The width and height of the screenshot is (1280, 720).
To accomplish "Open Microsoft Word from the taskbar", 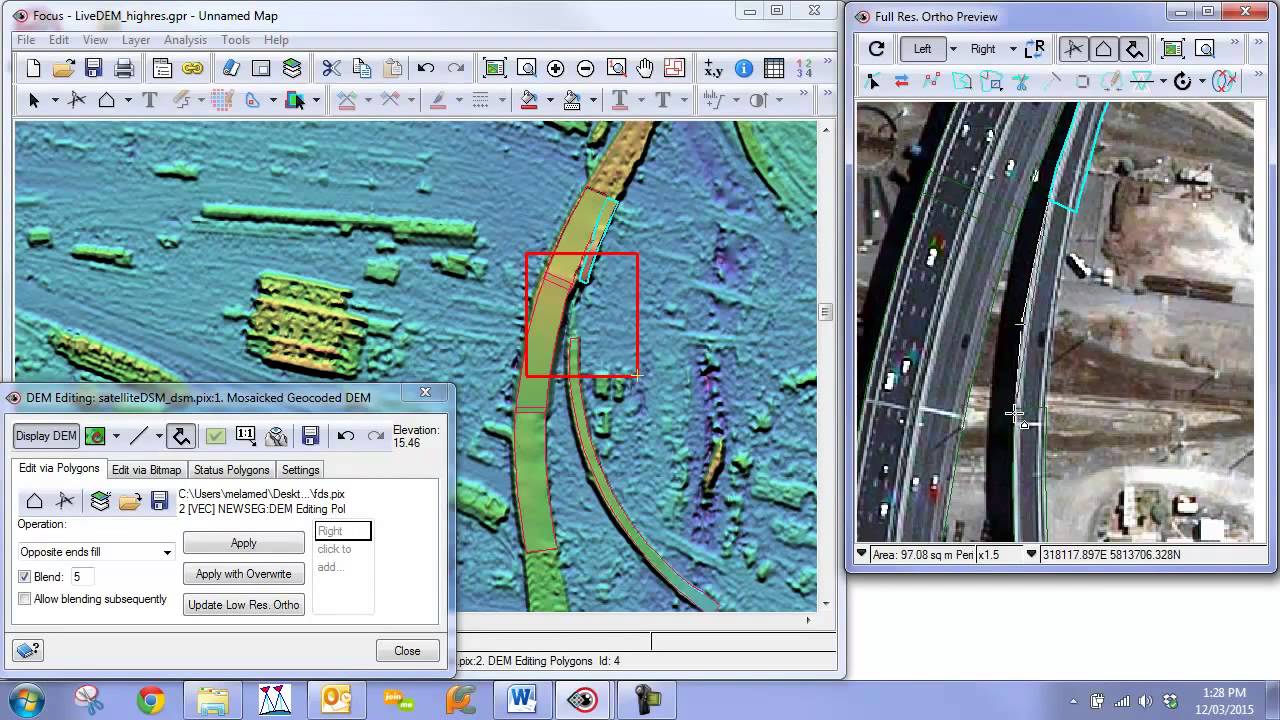I will [521, 699].
